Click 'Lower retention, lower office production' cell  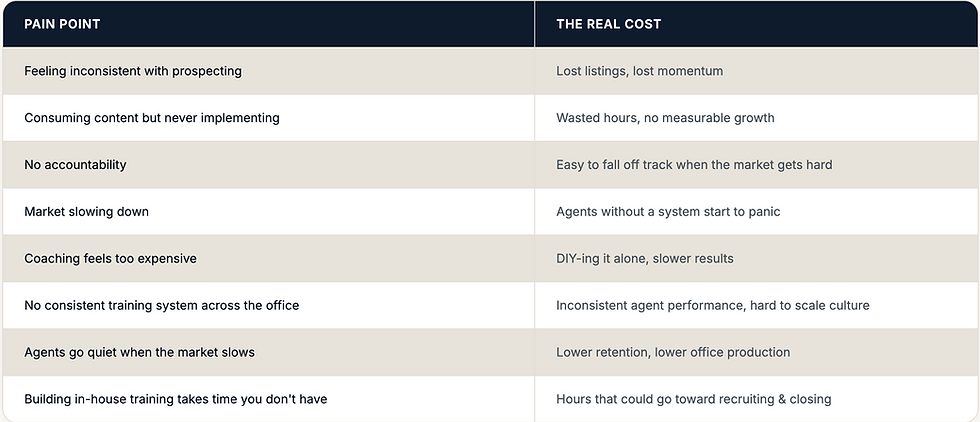coord(756,352)
